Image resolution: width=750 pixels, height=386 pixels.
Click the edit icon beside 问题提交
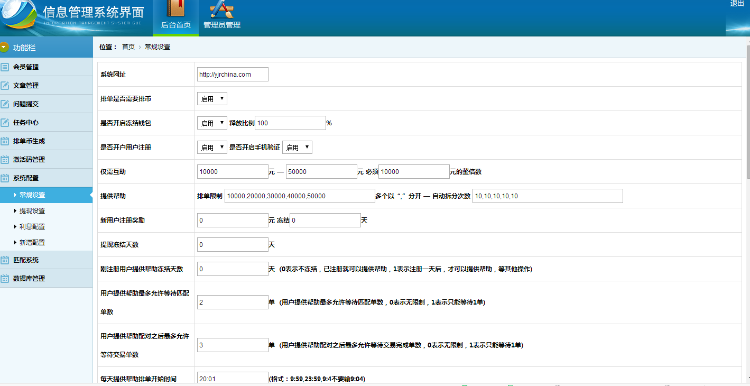5,104
